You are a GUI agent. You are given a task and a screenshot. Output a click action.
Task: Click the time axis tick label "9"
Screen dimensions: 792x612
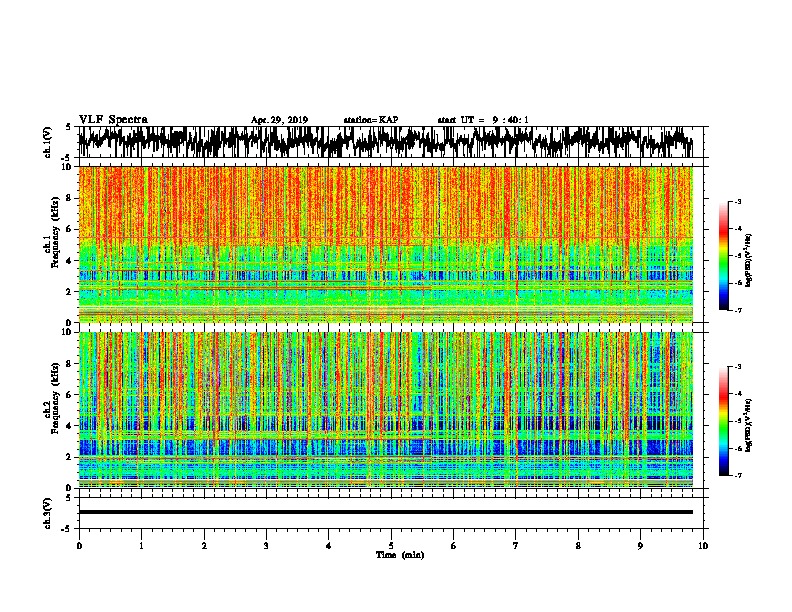(640, 546)
